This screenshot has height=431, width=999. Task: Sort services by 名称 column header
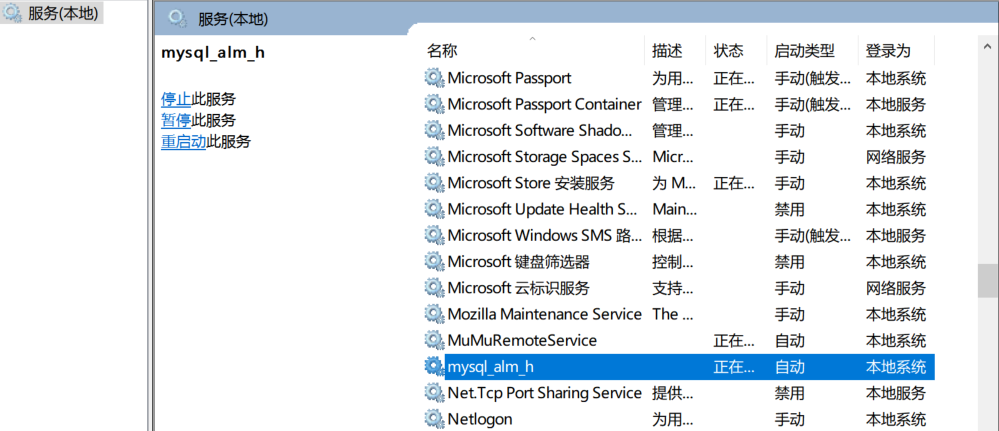point(534,50)
